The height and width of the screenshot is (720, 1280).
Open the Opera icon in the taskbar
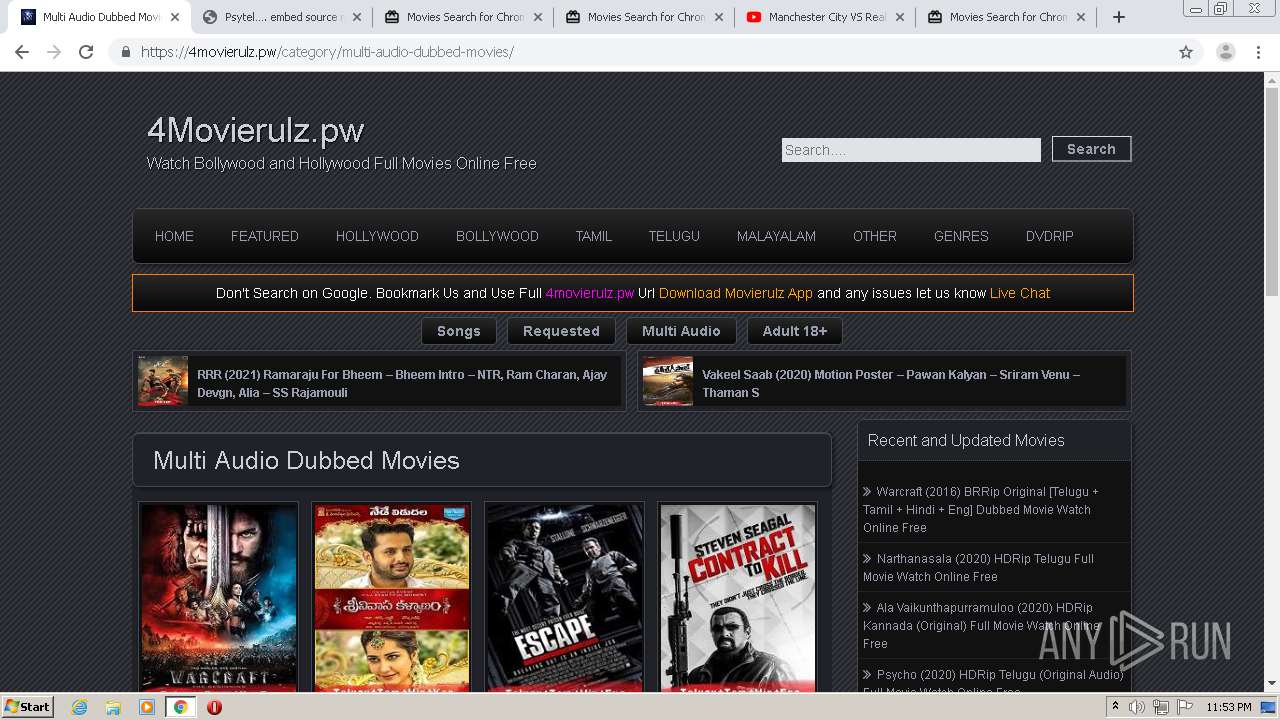(x=214, y=707)
